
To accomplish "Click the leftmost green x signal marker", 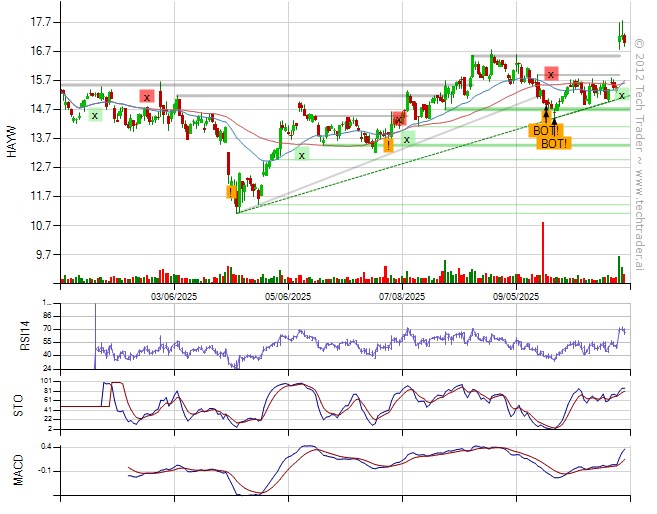I will (95, 116).
